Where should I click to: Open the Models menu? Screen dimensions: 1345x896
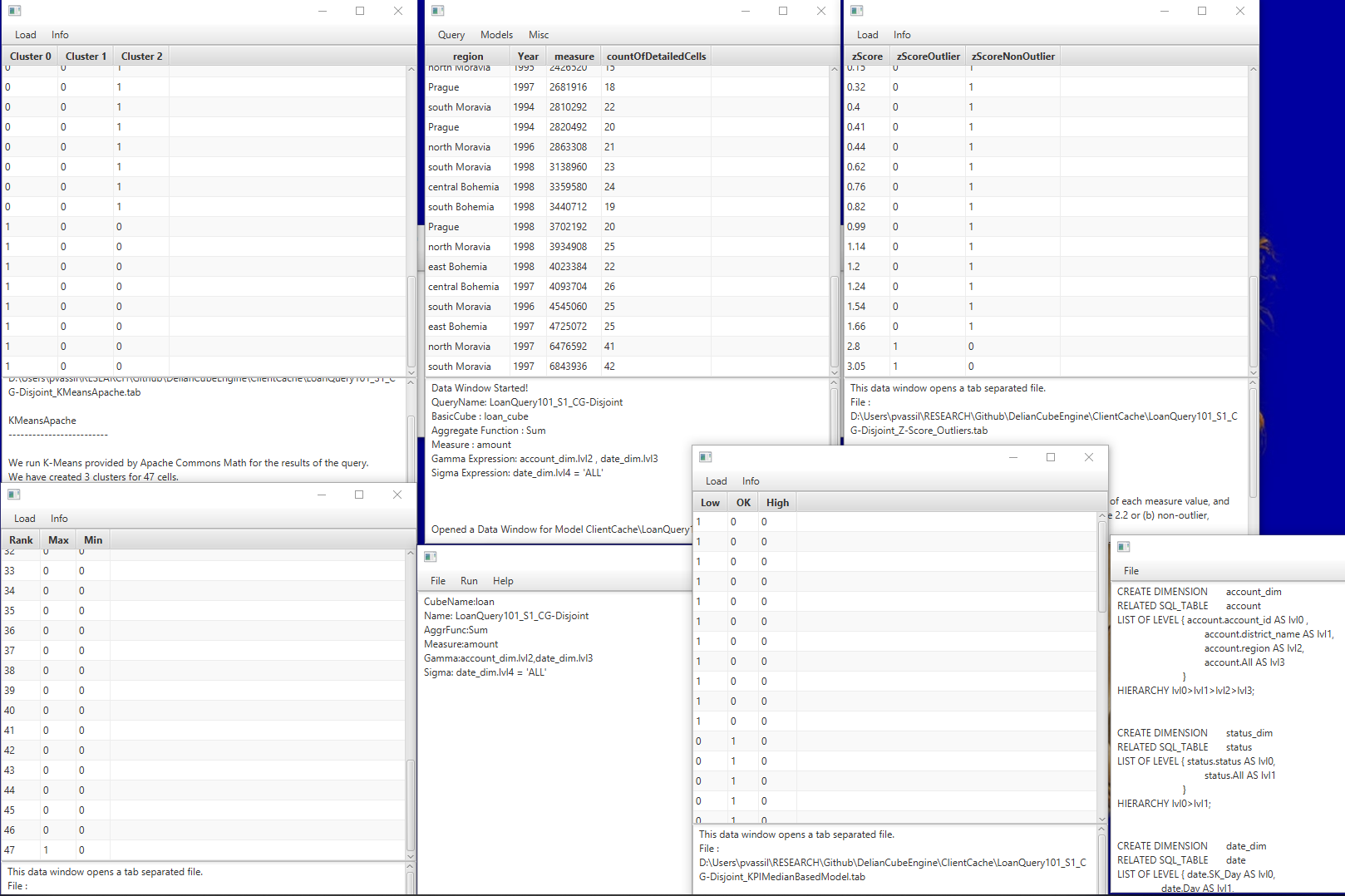point(496,35)
